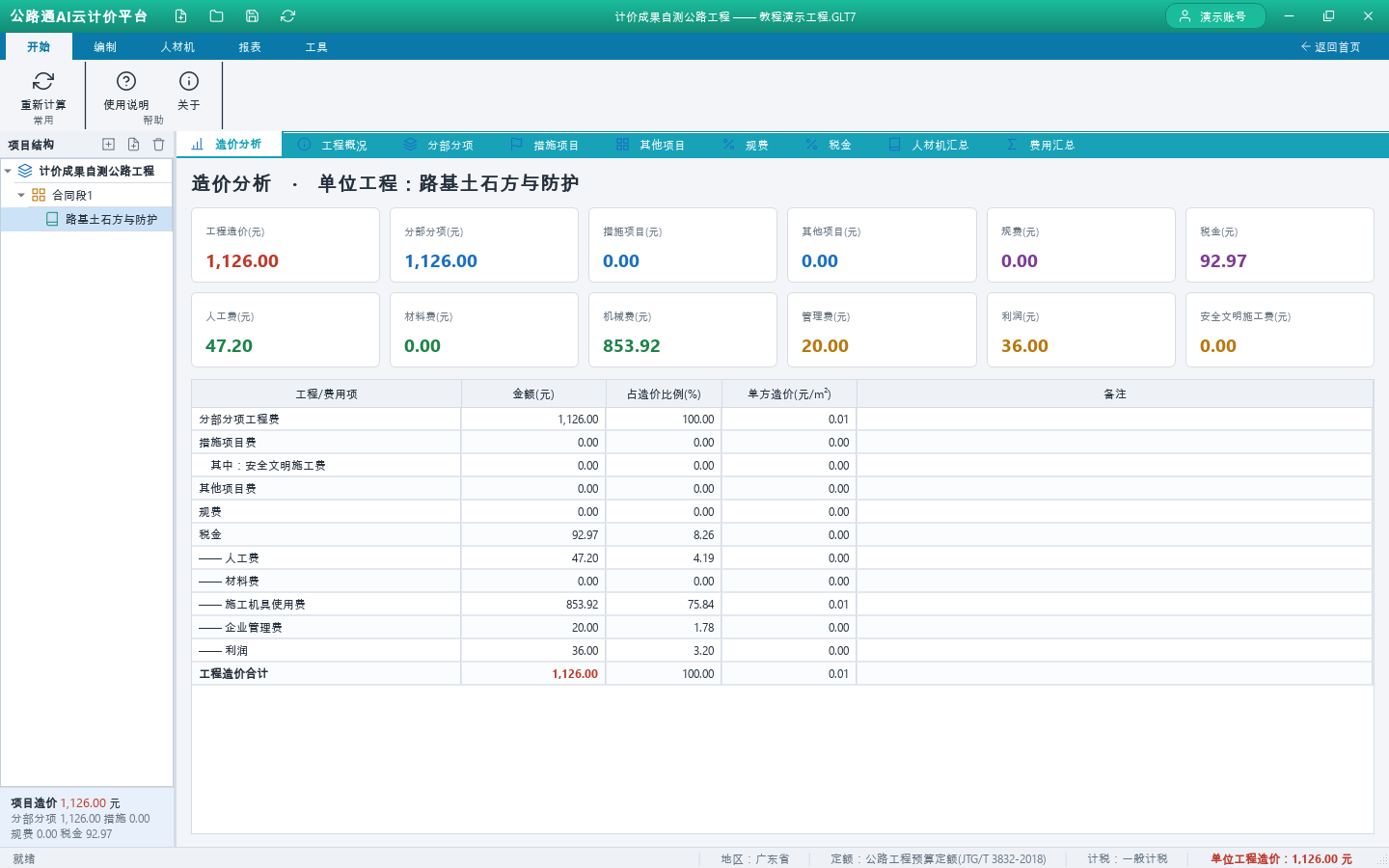Add new item with plus-box icon in 项目结构

[108, 145]
